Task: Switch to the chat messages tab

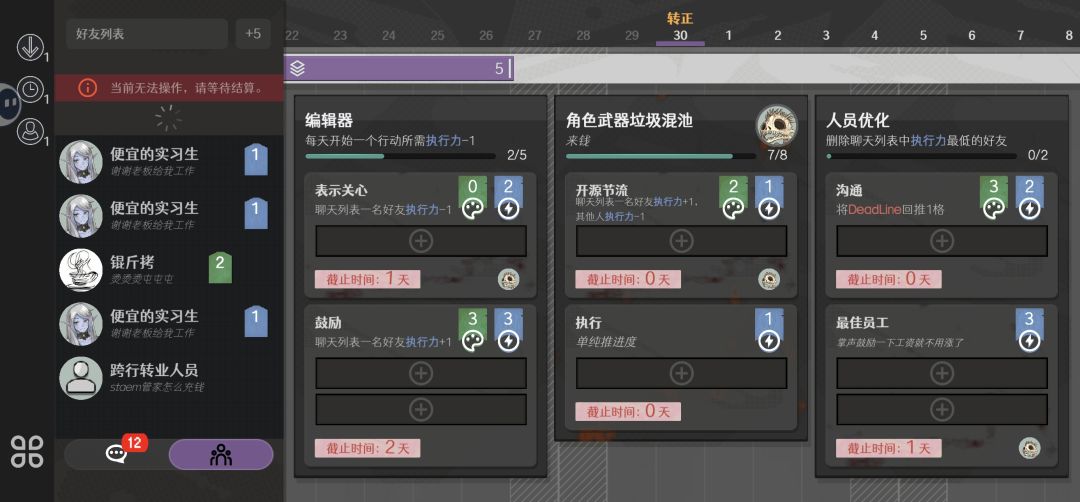Action: [x=116, y=454]
